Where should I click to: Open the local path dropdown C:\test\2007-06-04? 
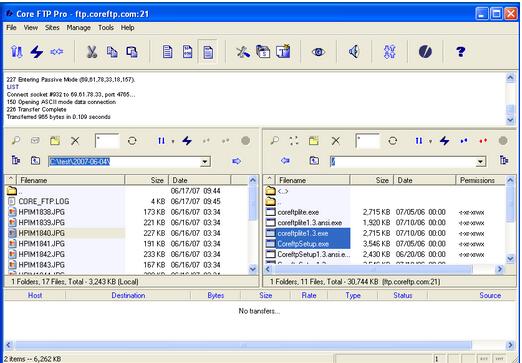205,162
